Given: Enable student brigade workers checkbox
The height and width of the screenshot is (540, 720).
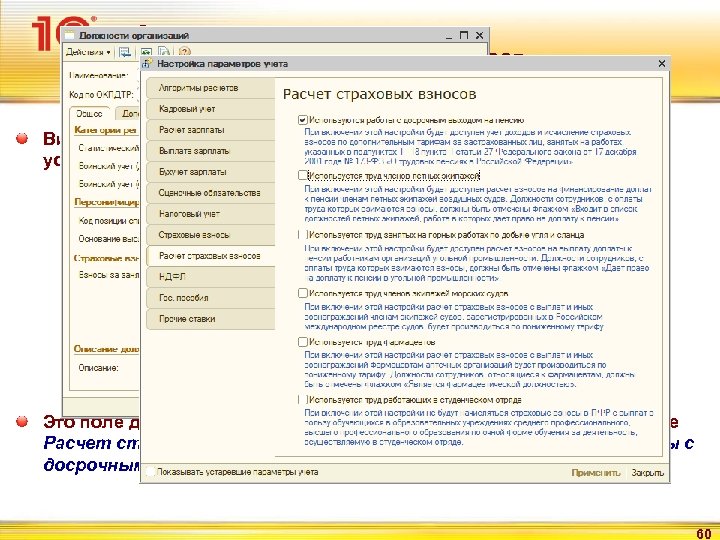Looking at the screenshot, I should coord(302,399).
